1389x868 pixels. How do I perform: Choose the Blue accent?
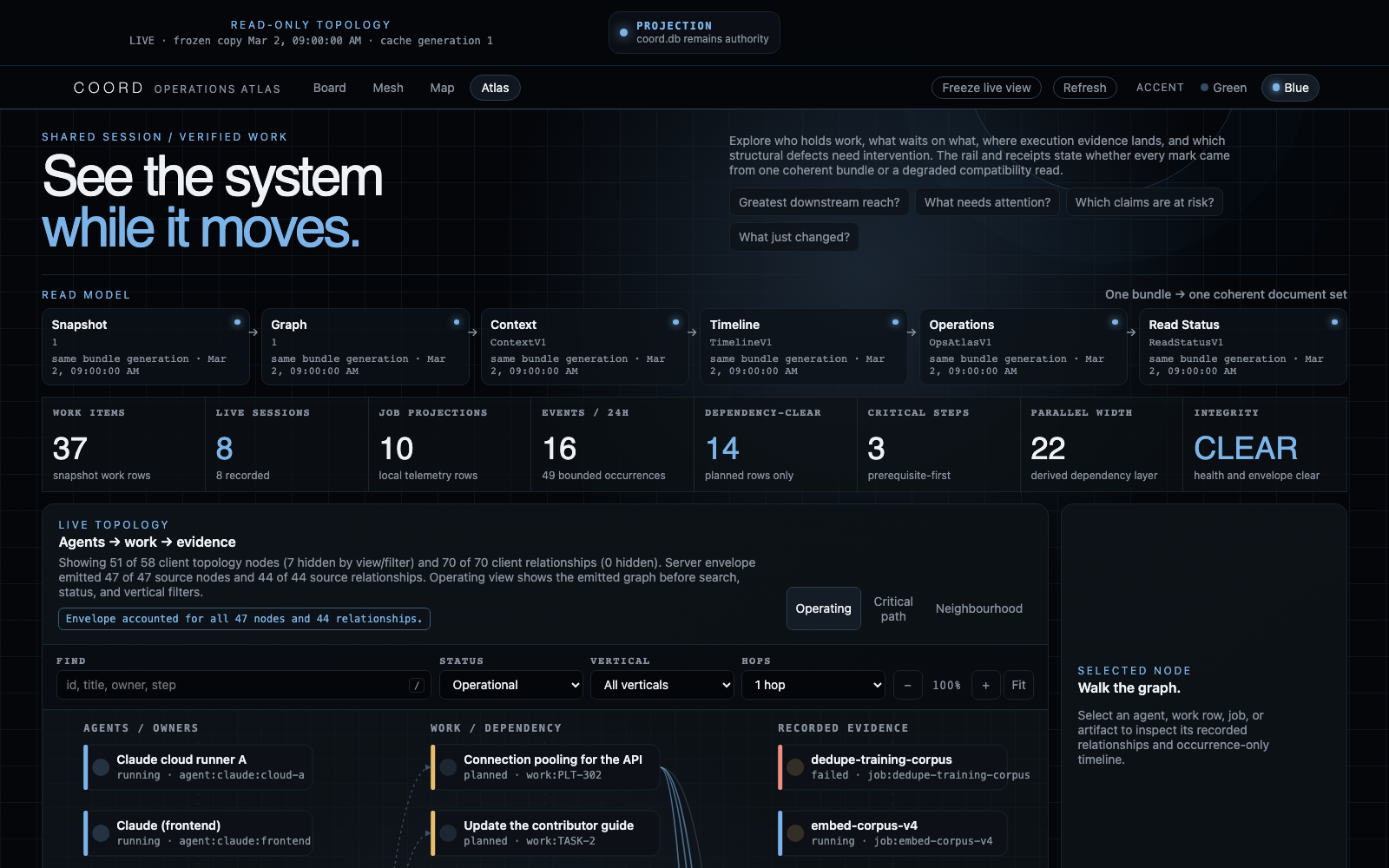point(1290,88)
